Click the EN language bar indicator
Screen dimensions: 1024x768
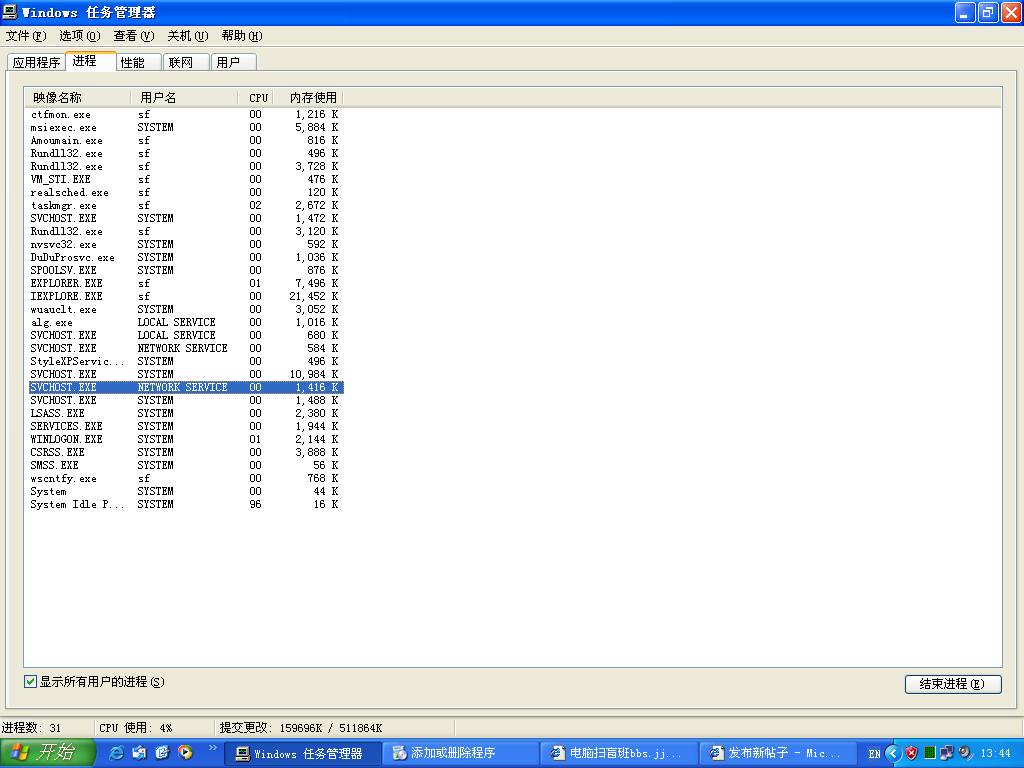[874, 754]
